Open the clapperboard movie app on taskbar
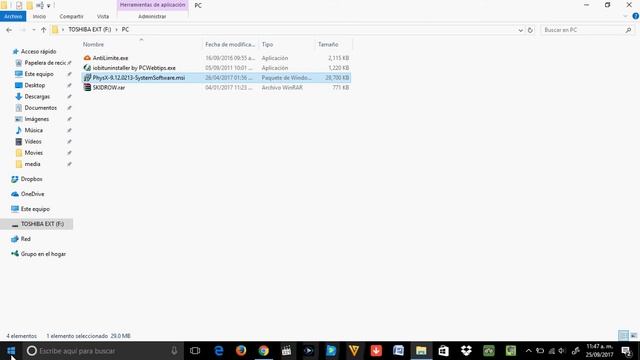The image size is (640, 360). [286, 351]
